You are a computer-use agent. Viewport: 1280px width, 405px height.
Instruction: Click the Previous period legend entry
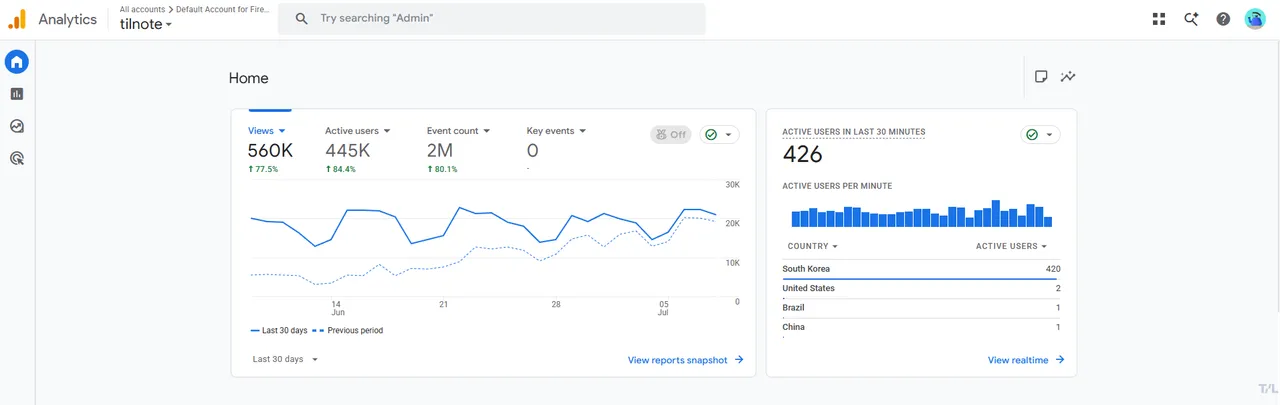(347, 330)
